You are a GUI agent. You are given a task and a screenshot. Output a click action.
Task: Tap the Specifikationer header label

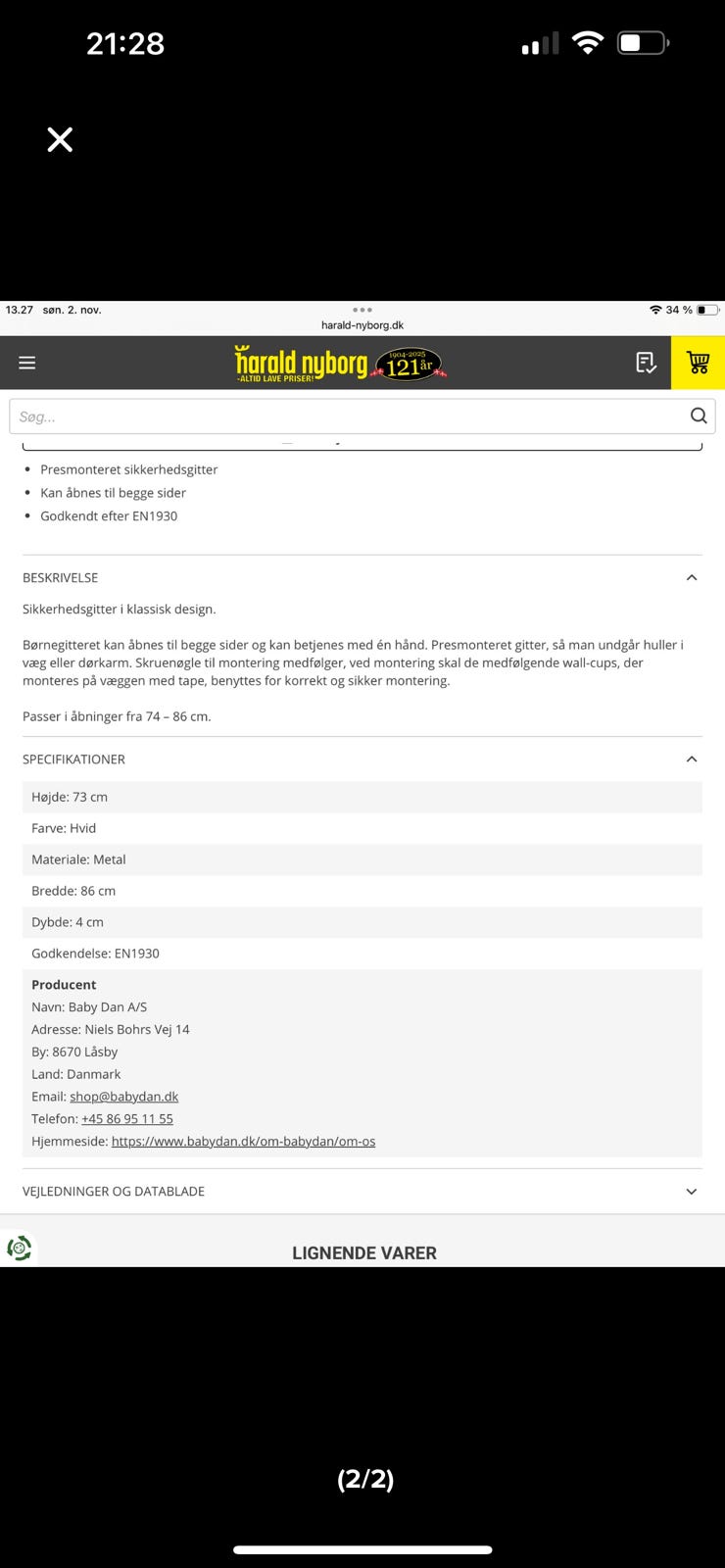point(73,759)
